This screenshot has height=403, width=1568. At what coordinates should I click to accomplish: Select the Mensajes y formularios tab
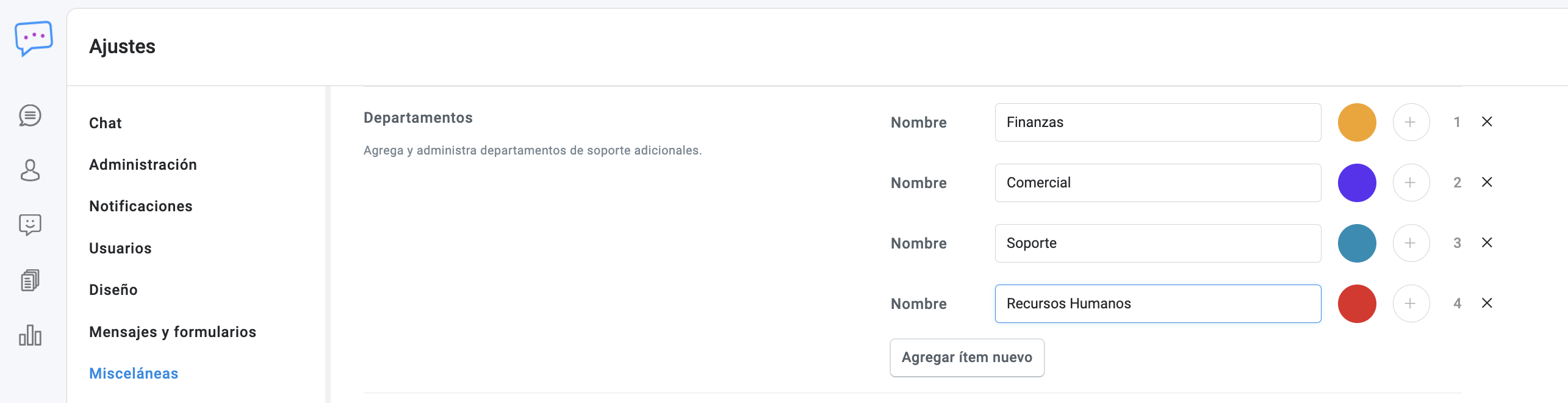(173, 332)
